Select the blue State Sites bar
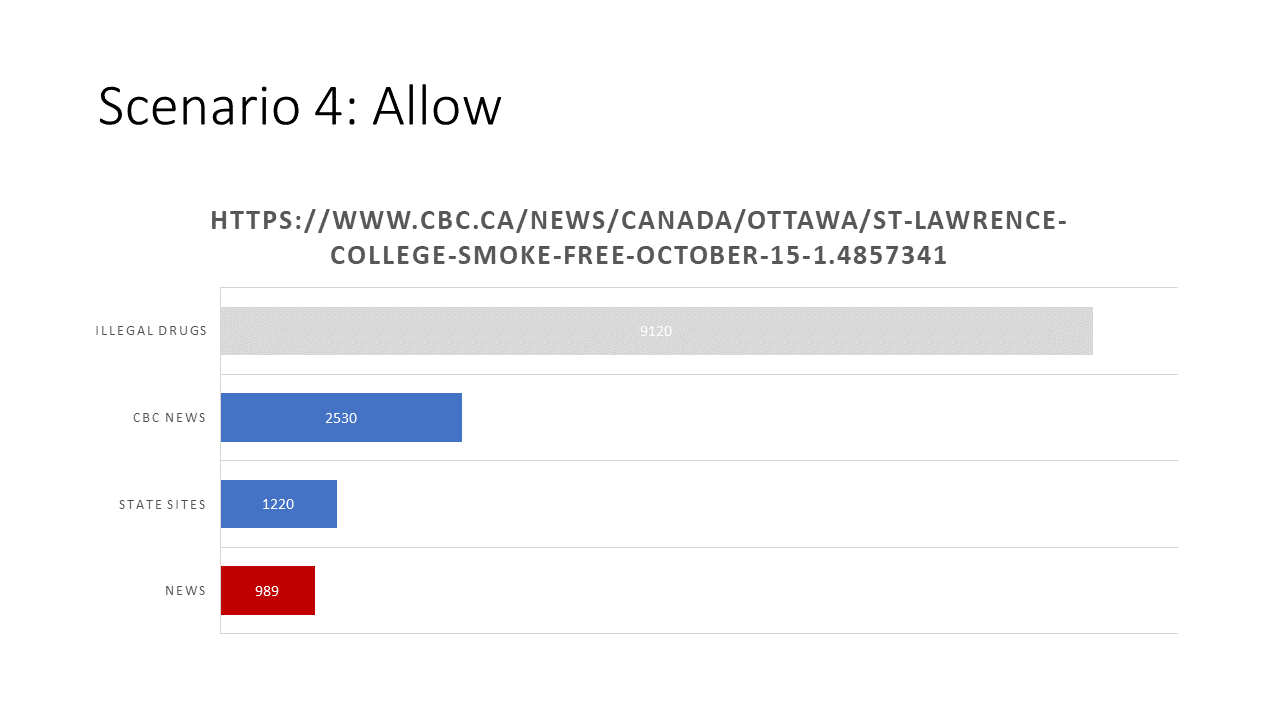The height and width of the screenshot is (720, 1280). (279, 504)
